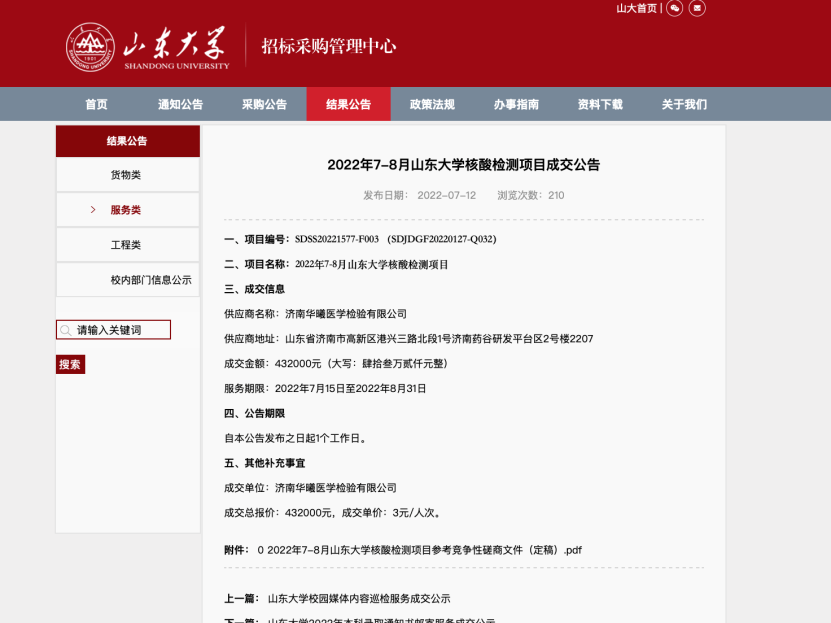Select 货物类 in the sidebar
Viewport: 831px width, 623px height.
click(126, 175)
